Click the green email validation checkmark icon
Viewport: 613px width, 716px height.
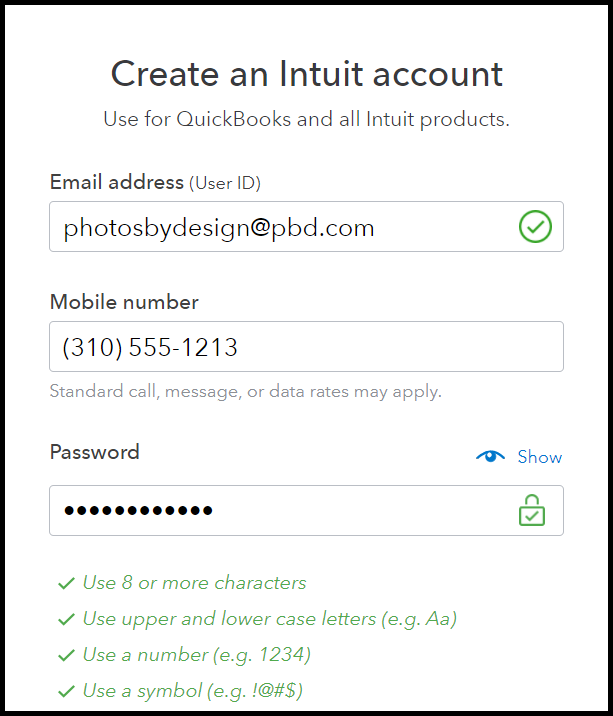tap(535, 226)
